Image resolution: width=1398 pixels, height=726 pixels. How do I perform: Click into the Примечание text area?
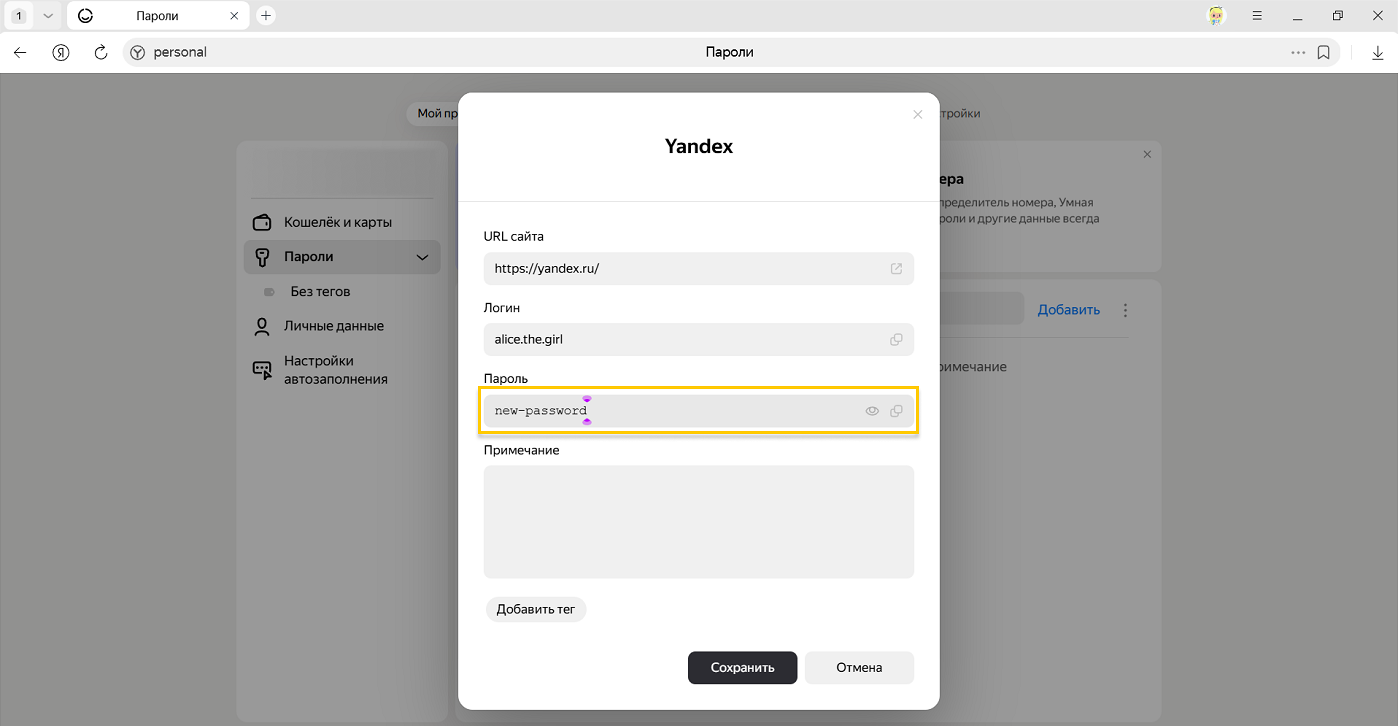(x=698, y=521)
